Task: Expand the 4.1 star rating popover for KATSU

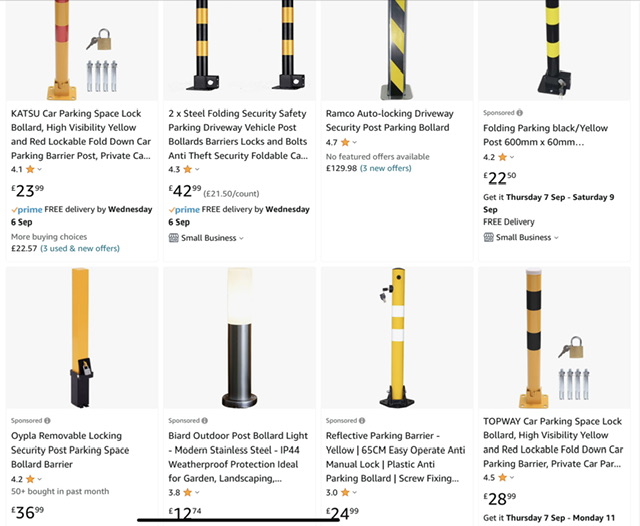Action: tap(40, 171)
